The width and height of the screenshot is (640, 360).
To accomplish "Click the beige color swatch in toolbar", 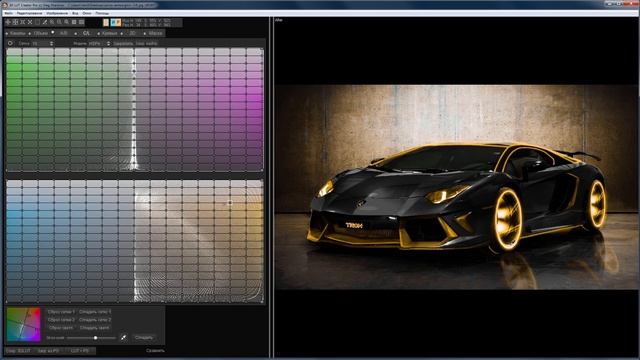I will point(106,22).
